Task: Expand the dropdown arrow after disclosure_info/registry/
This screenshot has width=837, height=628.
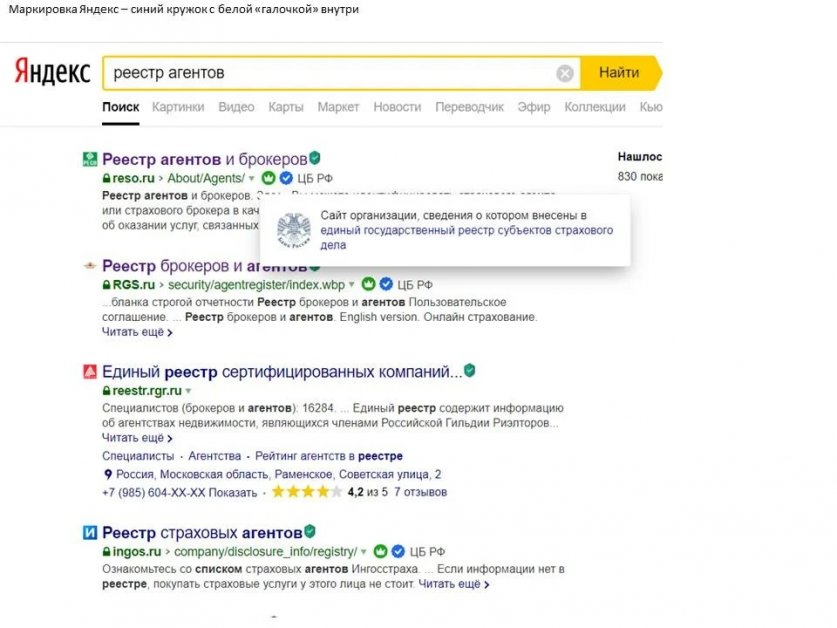Action: coord(364,552)
